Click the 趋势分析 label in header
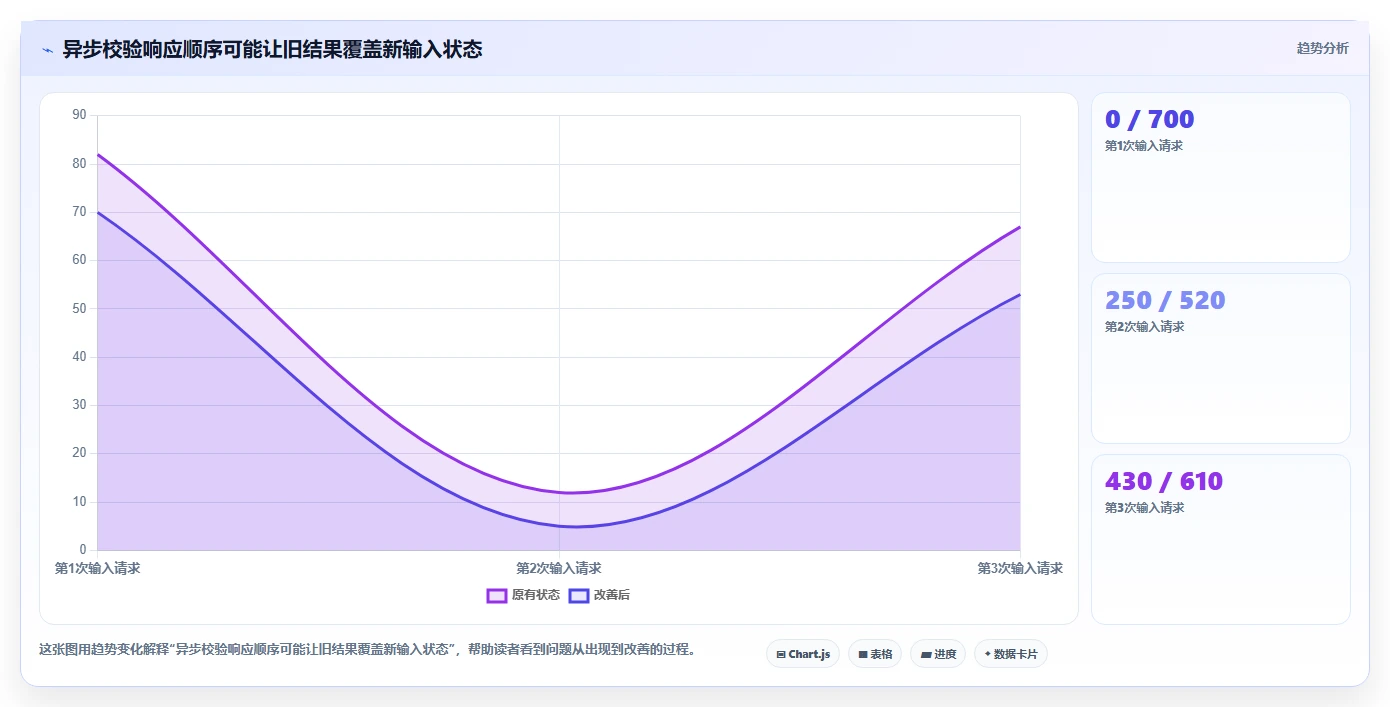Screen dimensions: 1390x707 [1322, 48]
